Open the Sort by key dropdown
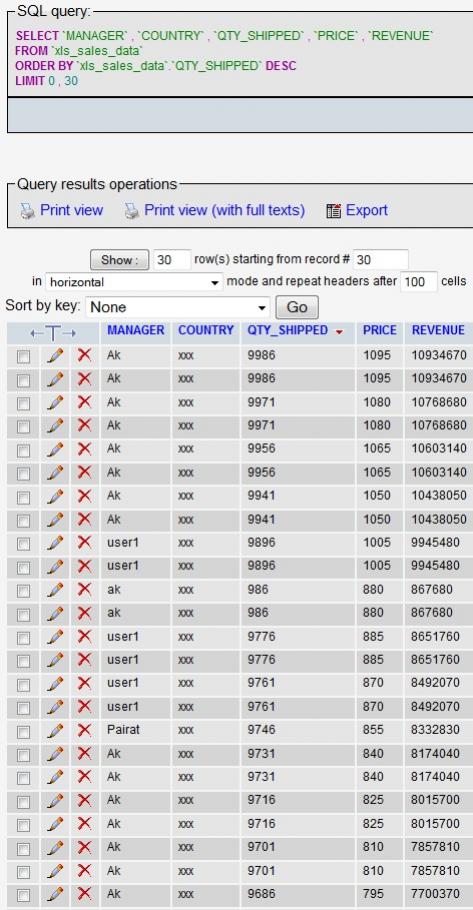This screenshot has height=910, width=473. [x=178, y=307]
